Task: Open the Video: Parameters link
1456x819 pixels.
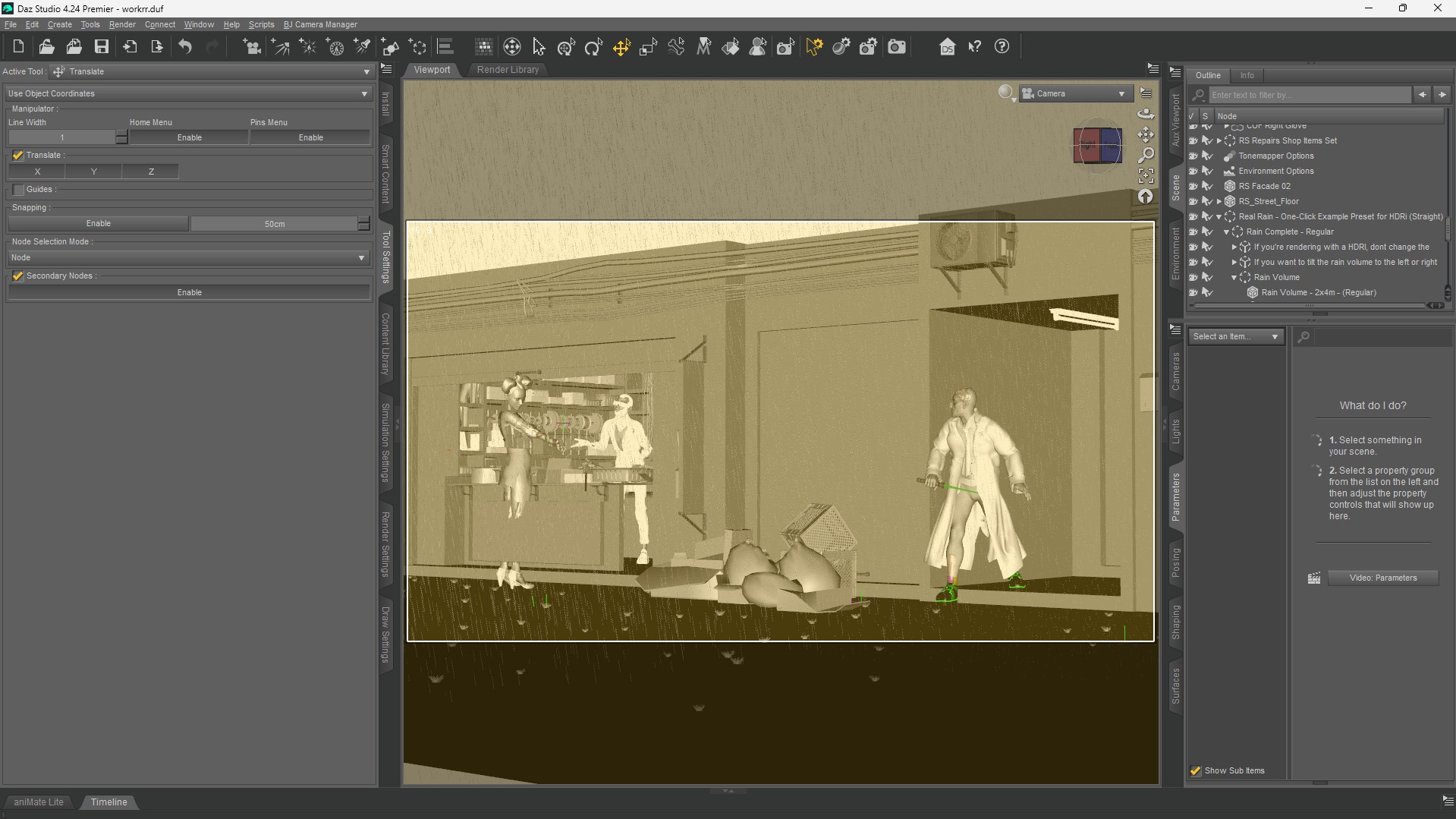Action: [1382, 578]
